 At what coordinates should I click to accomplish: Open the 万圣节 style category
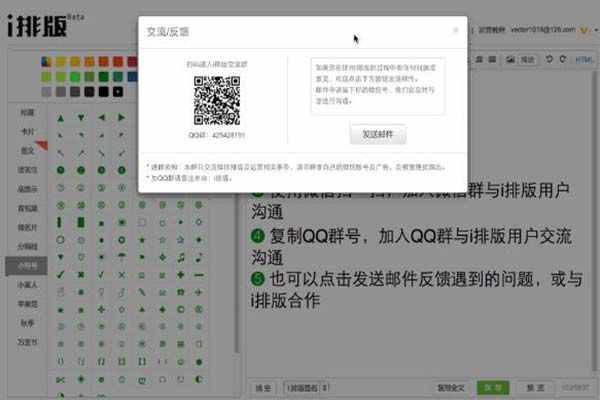(x=27, y=342)
